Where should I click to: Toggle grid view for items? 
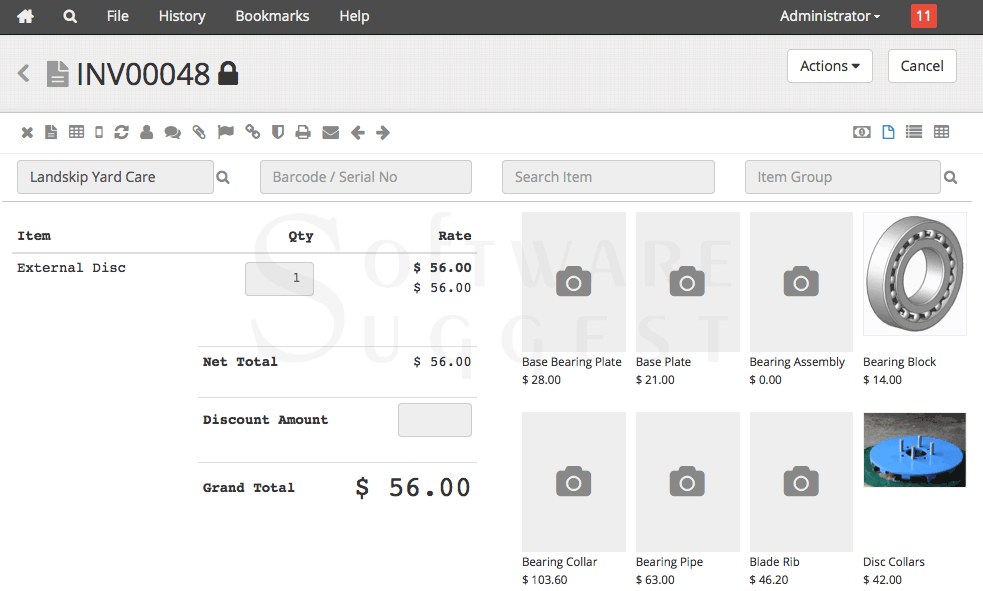[x=941, y=131]
